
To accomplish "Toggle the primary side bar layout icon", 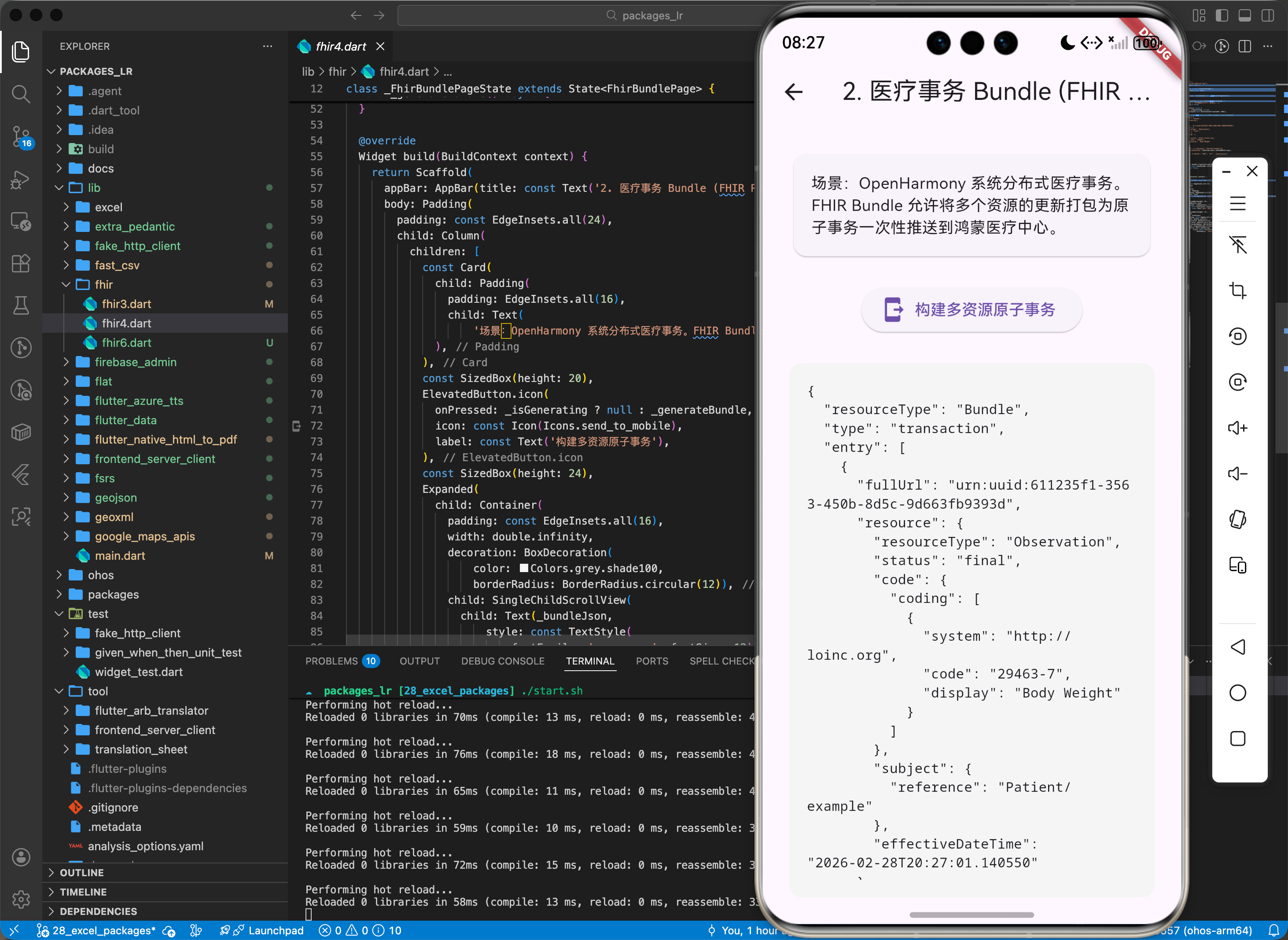I will 1222,15.
